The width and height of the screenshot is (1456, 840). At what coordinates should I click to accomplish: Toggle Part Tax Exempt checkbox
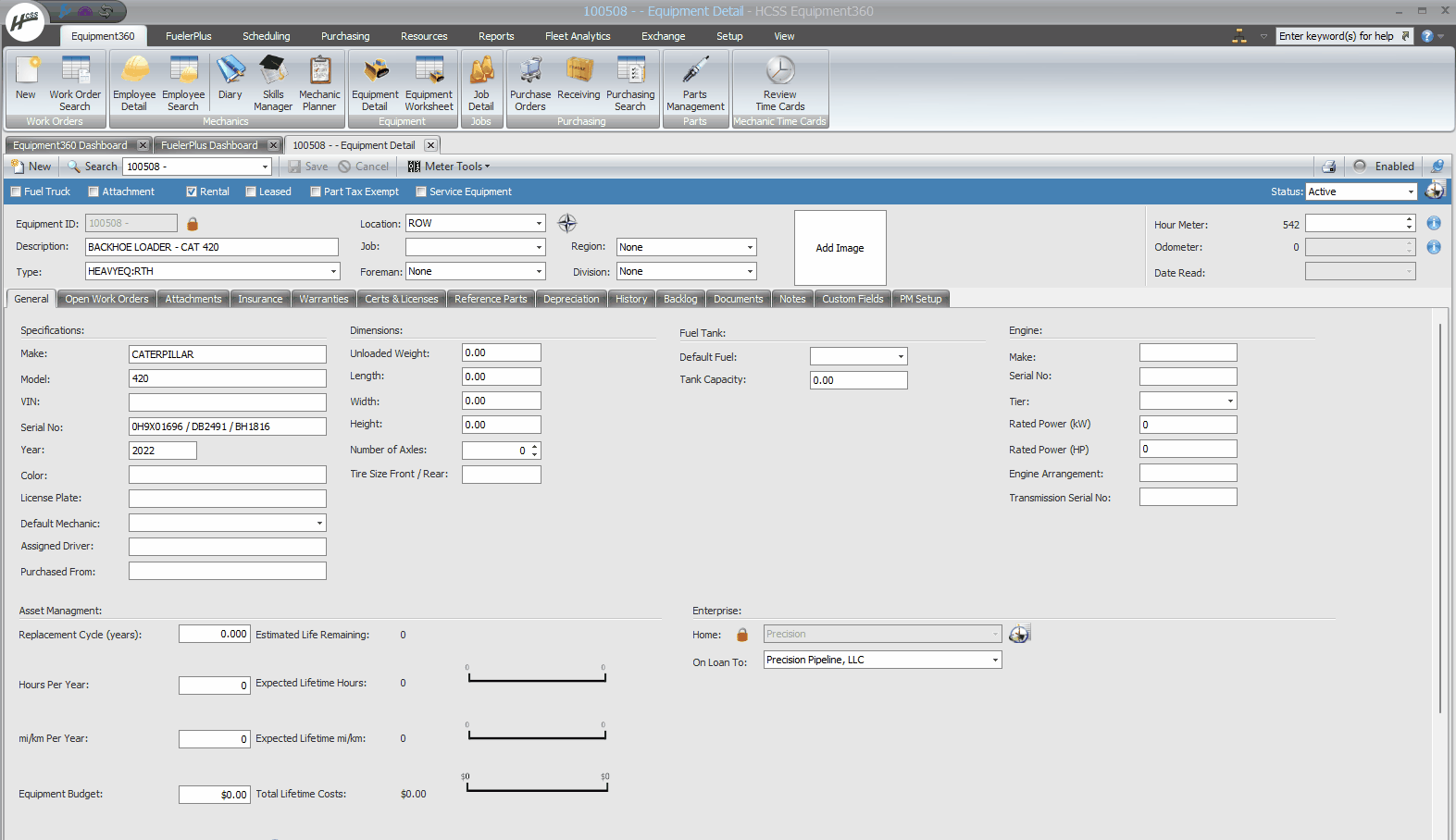316,191
